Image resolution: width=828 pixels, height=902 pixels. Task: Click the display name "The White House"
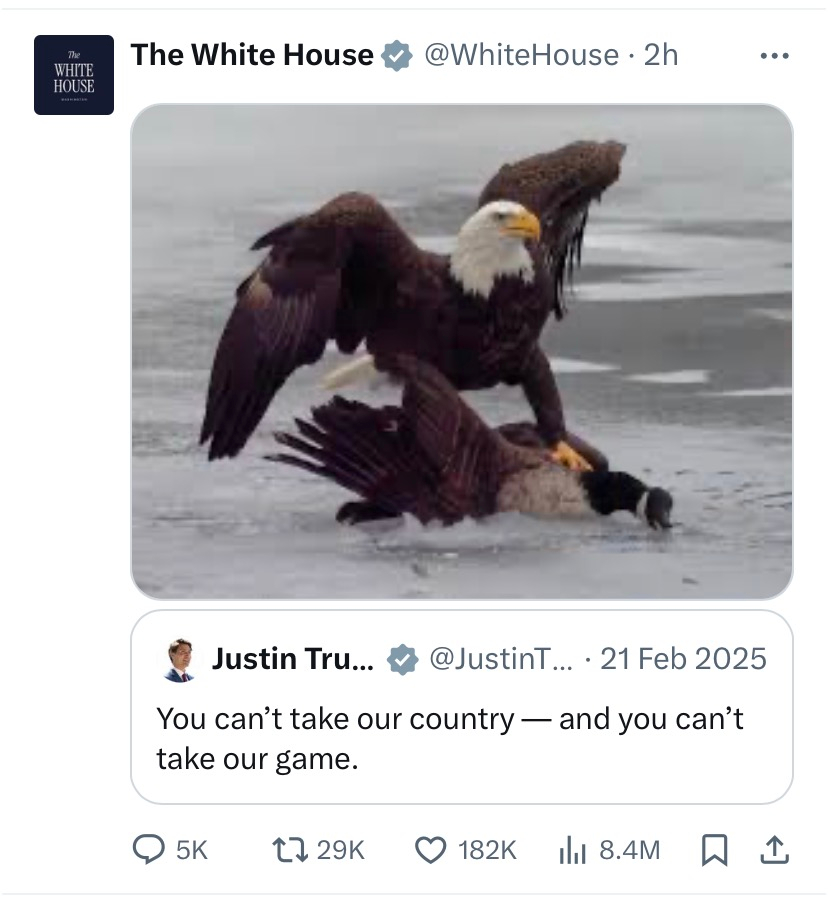point(252,55)
